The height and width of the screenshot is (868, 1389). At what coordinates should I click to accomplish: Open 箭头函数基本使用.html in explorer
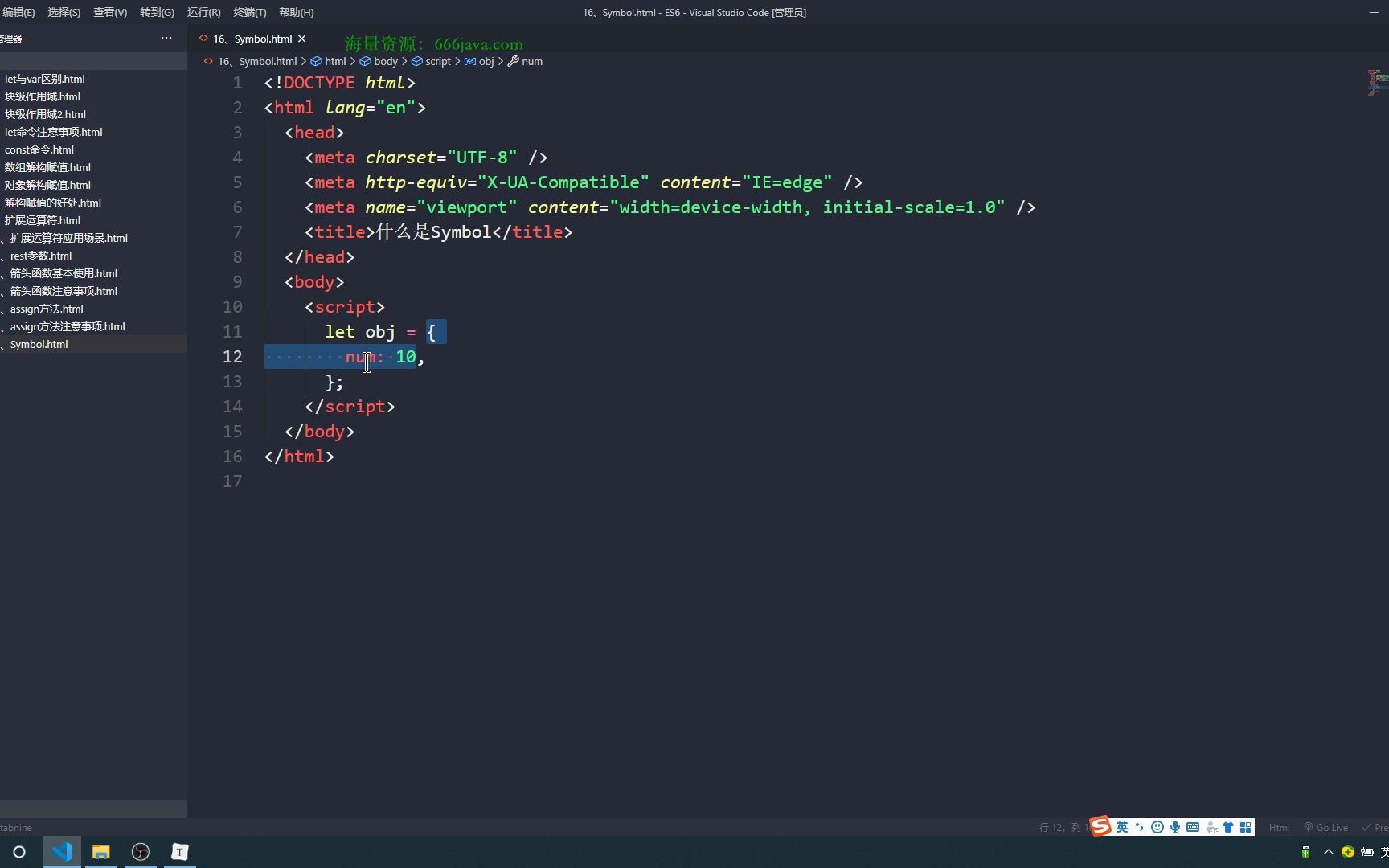[93, 273]
